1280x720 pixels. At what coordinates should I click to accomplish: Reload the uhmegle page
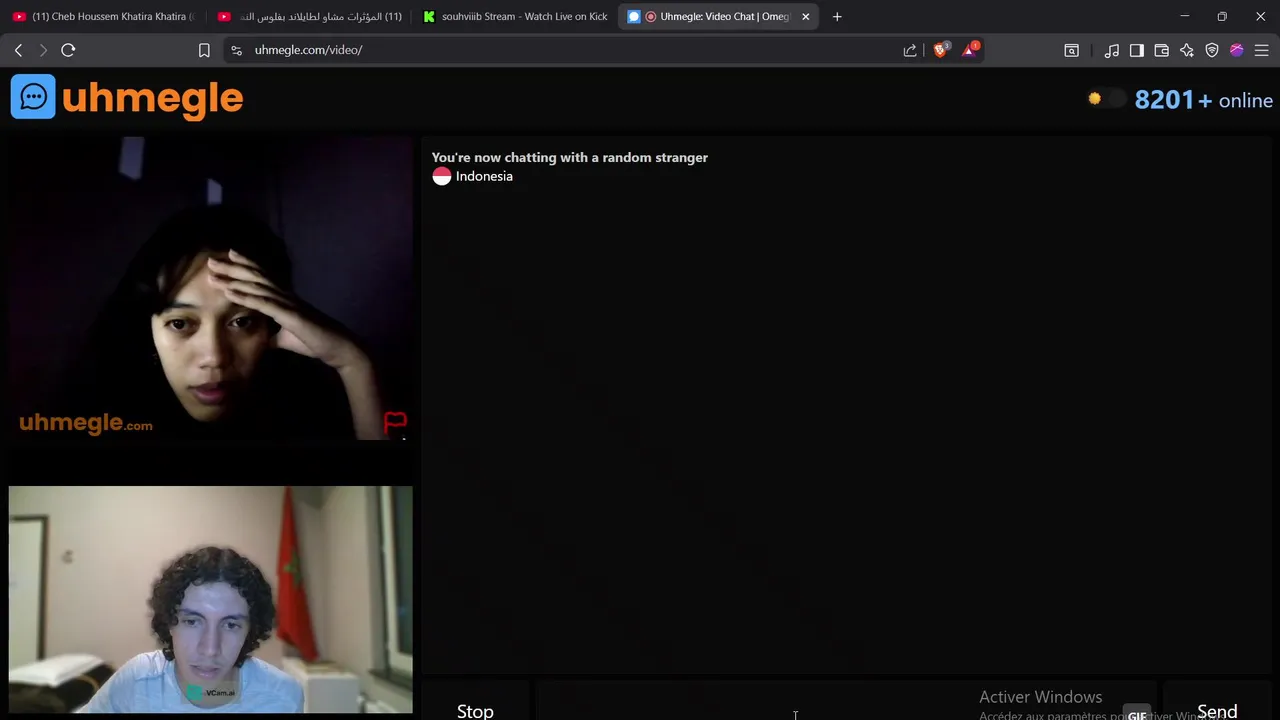pos(68,50)
